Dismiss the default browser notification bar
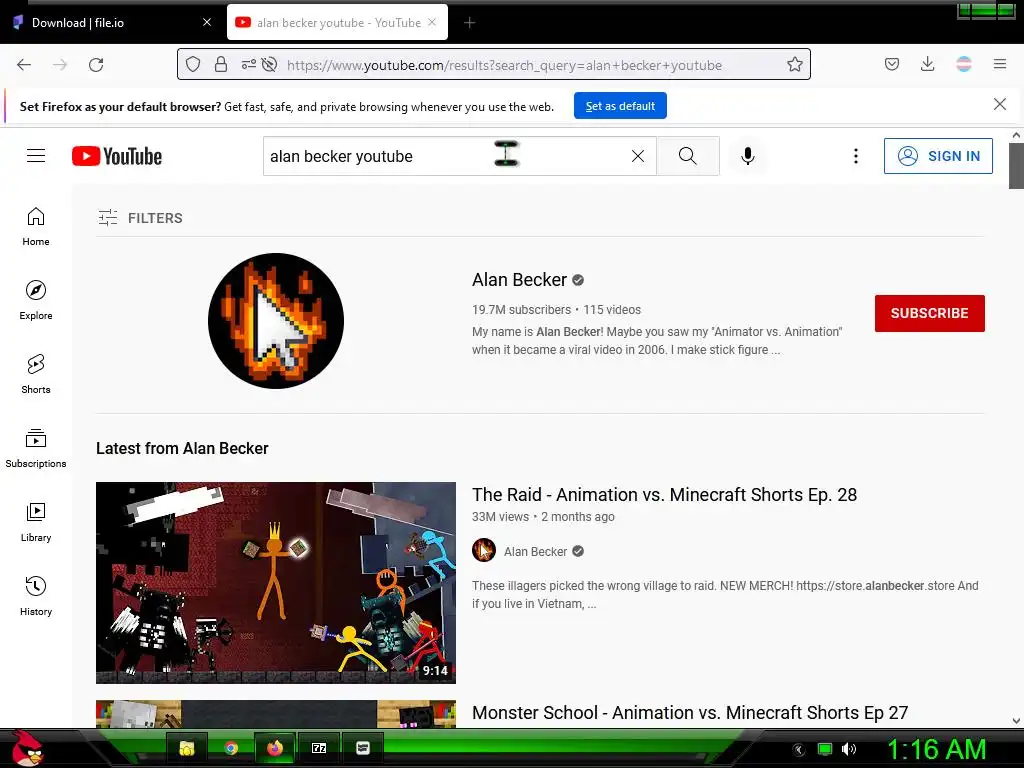The image size is (1024, 768). [x=1000, y=104]
